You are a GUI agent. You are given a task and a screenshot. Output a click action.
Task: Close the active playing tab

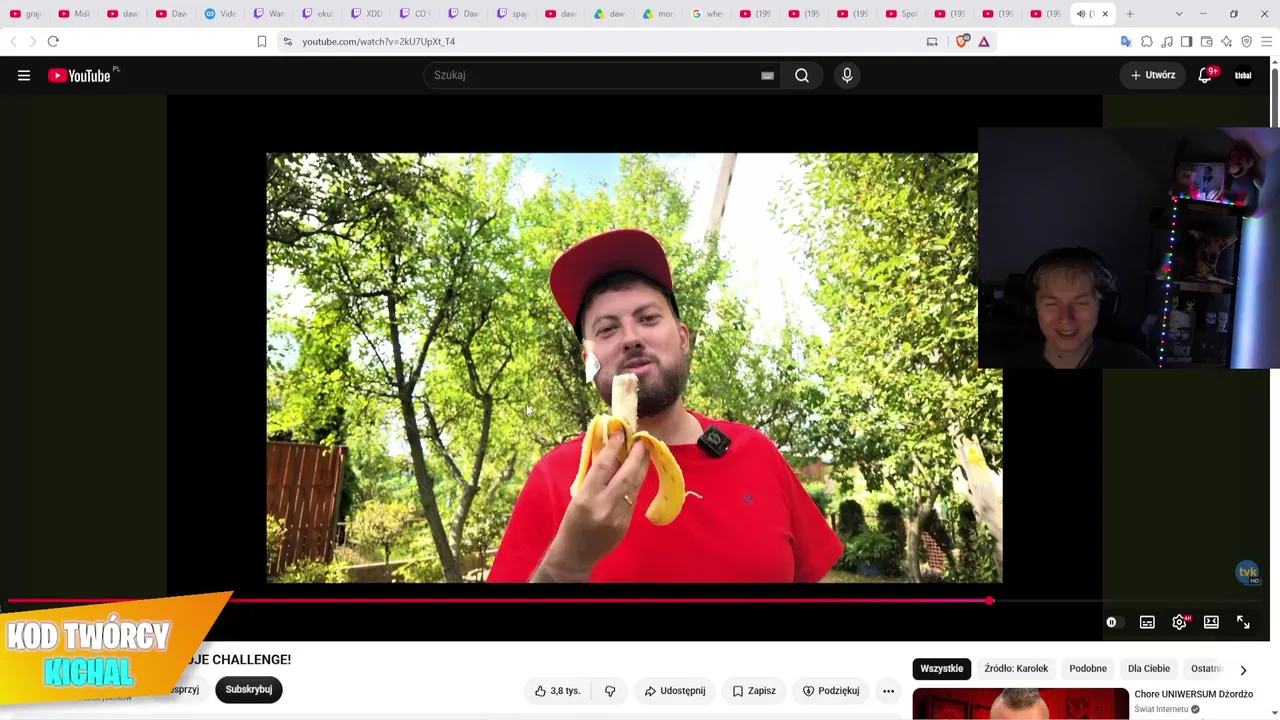[x=1105, y=14]
